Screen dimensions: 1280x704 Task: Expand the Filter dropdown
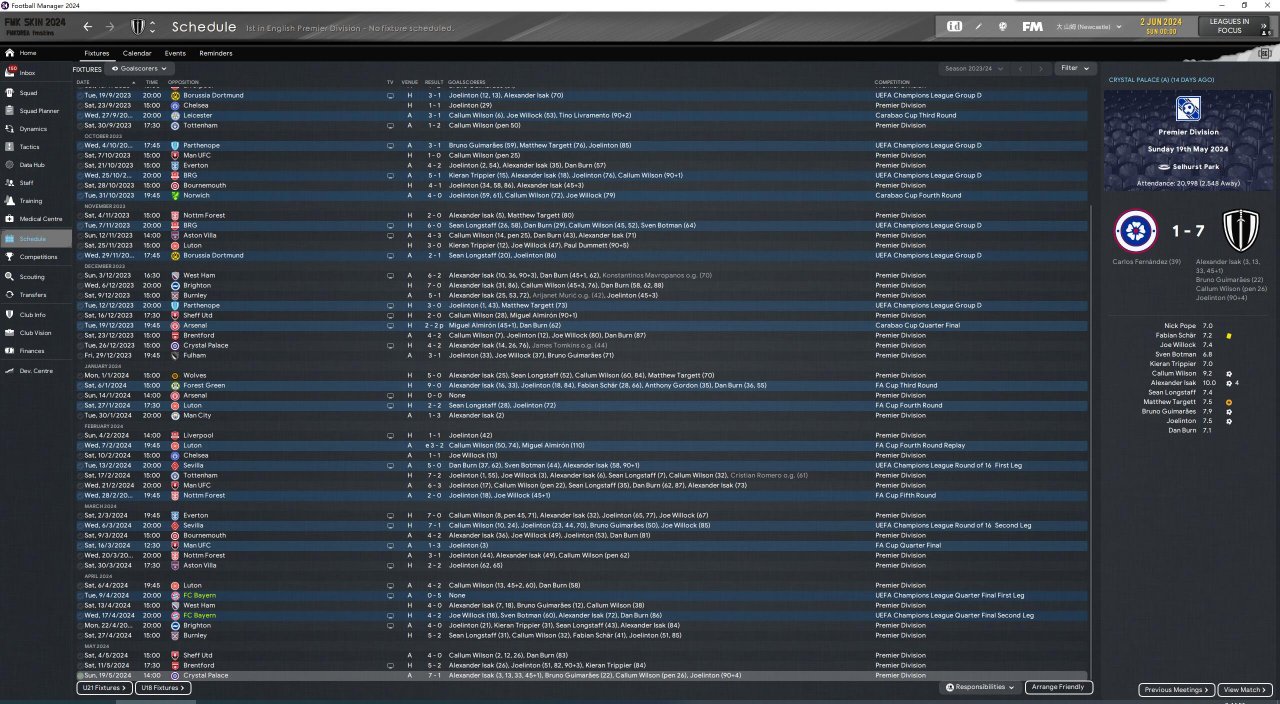point(1075,68)
